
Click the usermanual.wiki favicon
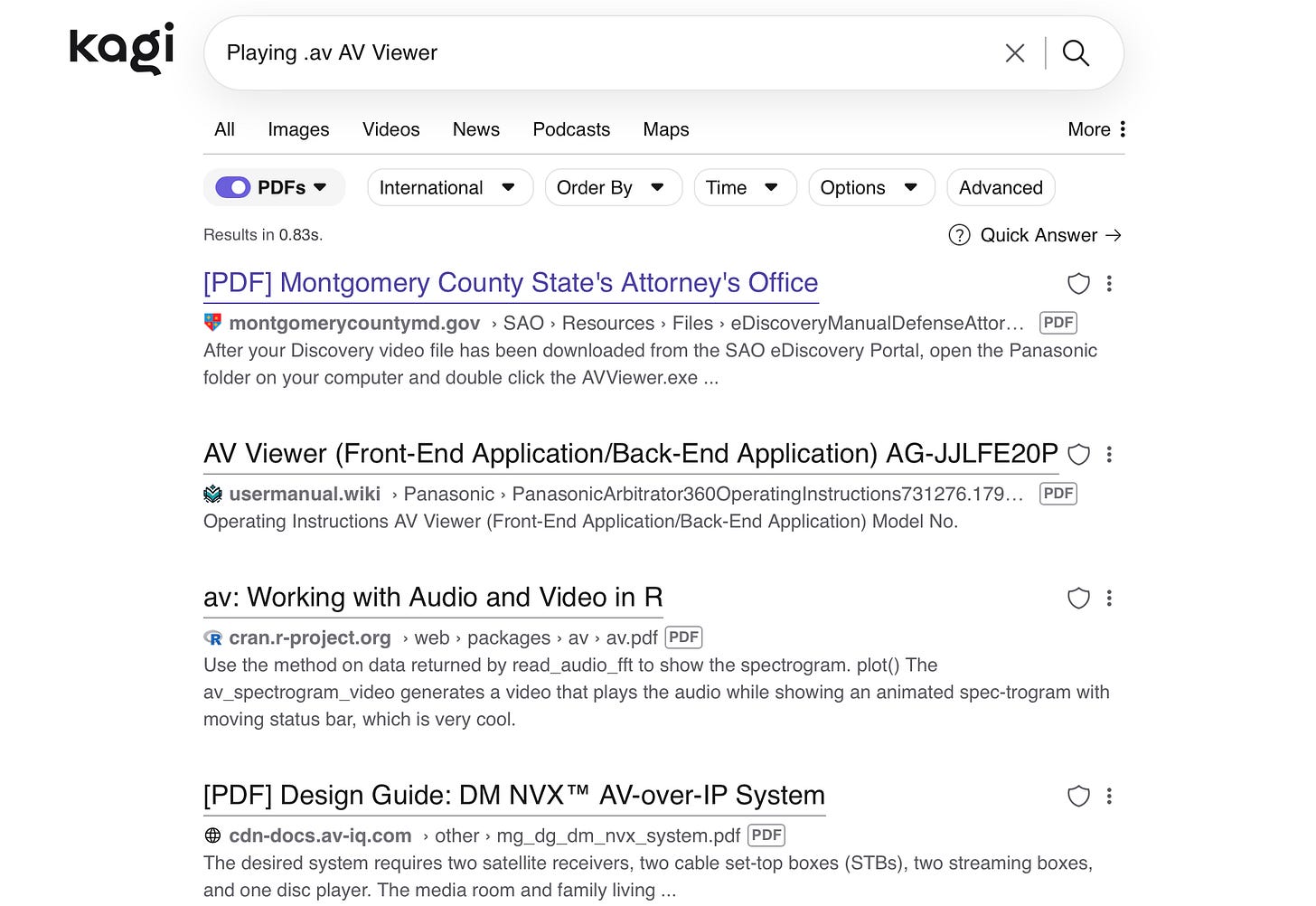212,493
